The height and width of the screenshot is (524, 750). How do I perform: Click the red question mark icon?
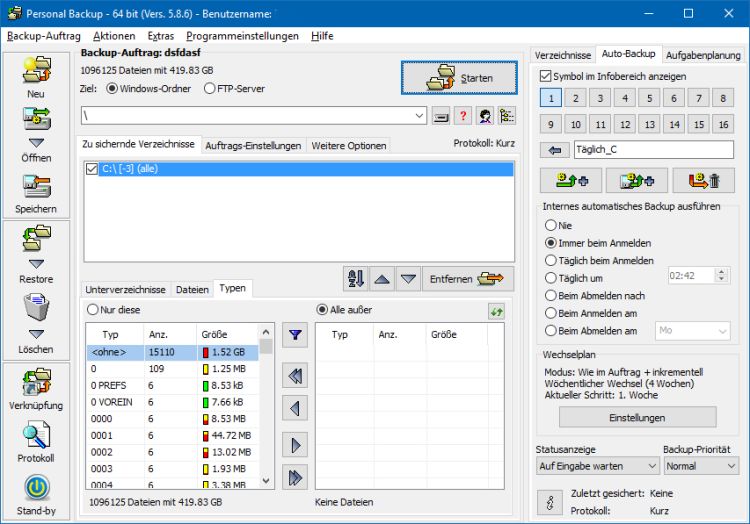point(463,116)
